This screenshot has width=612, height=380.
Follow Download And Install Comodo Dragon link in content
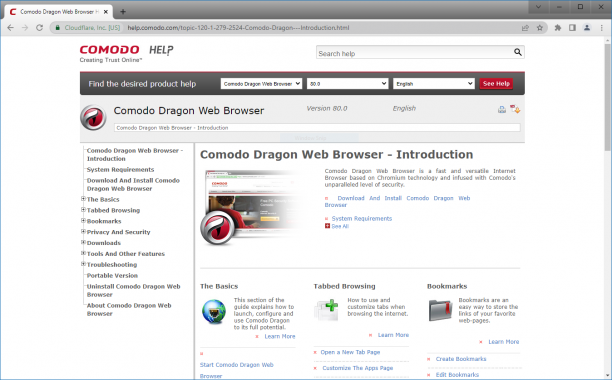pyautogui.click(x=397, y=201)
